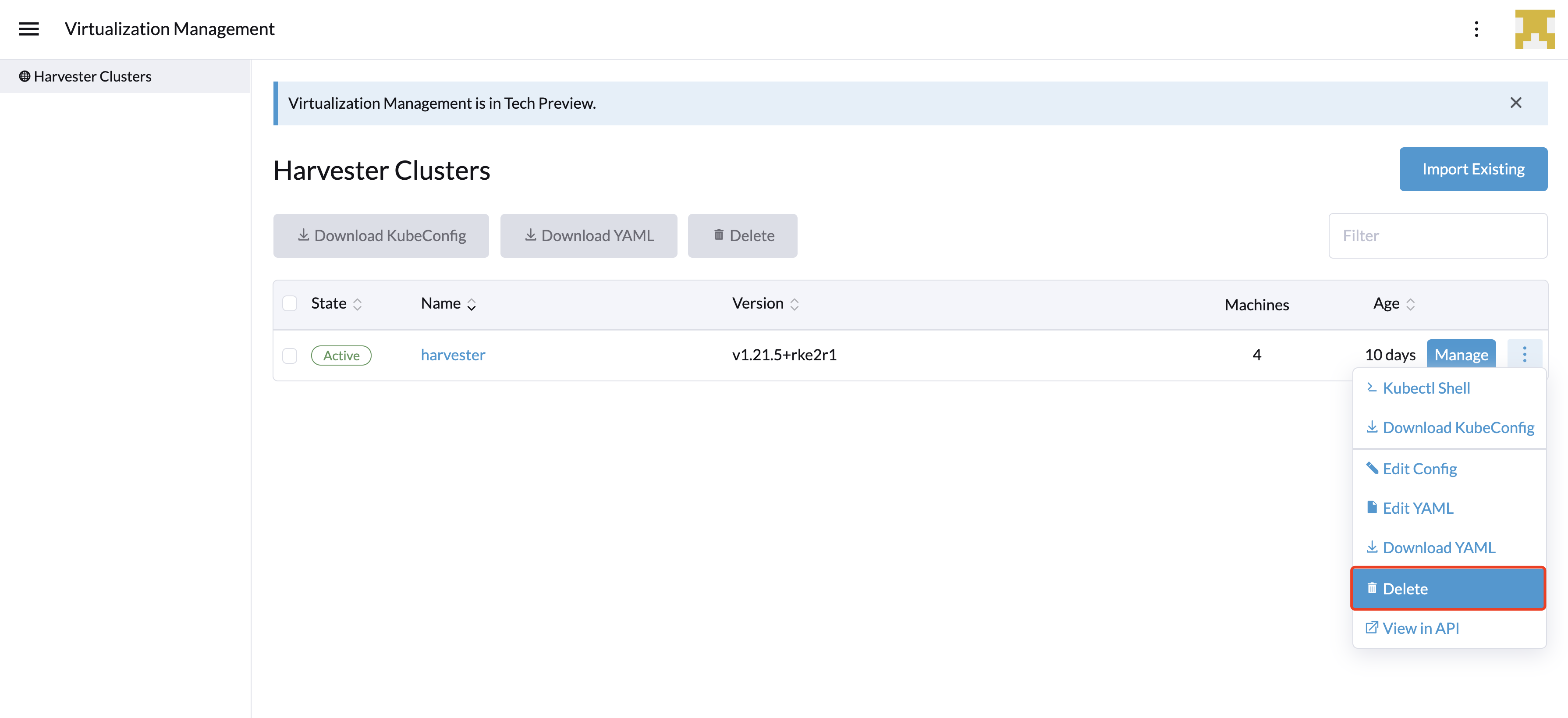
Task: Expand the hamburger menu icon
Action: (29, 28)
